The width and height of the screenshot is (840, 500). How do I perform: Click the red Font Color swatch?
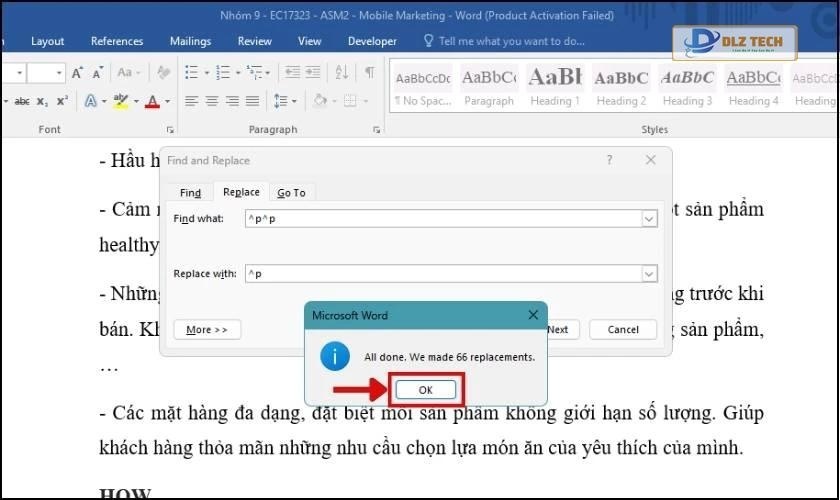pos(152,101)
